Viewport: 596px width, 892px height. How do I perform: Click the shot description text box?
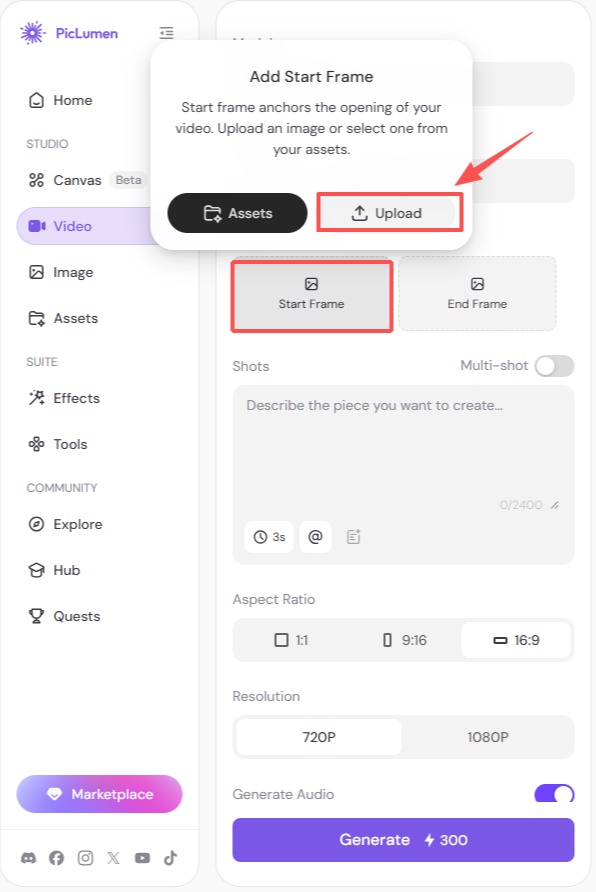click(x=403, y=449)
